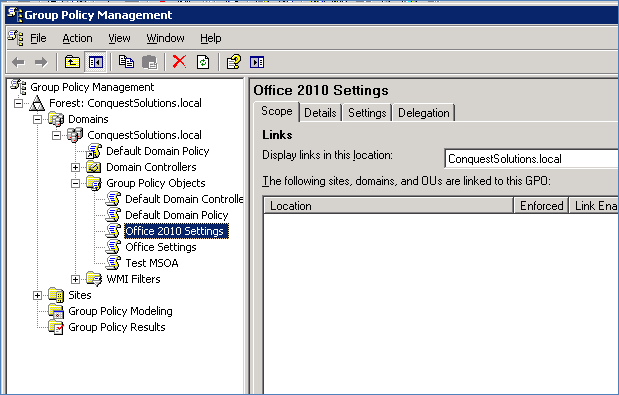Click the Copy toolbar icon

pos(126,62)
